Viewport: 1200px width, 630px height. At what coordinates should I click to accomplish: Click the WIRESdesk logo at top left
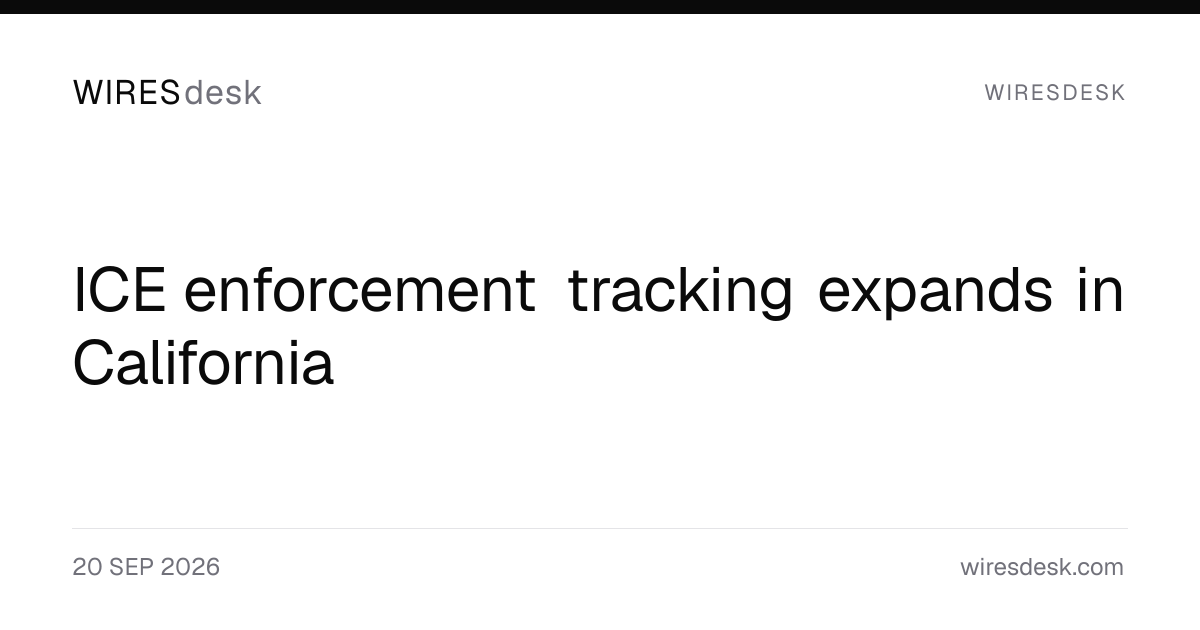167,93
